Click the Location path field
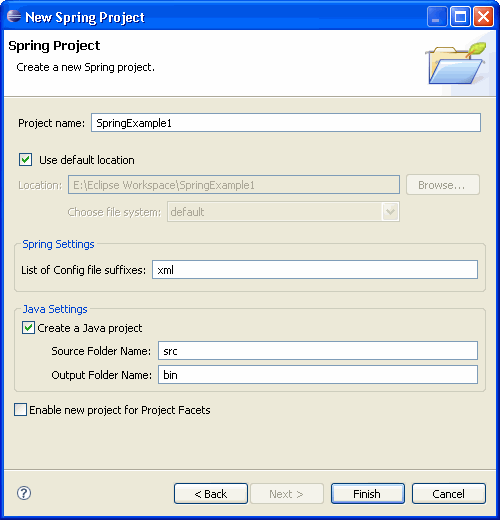 click(234, 185)
